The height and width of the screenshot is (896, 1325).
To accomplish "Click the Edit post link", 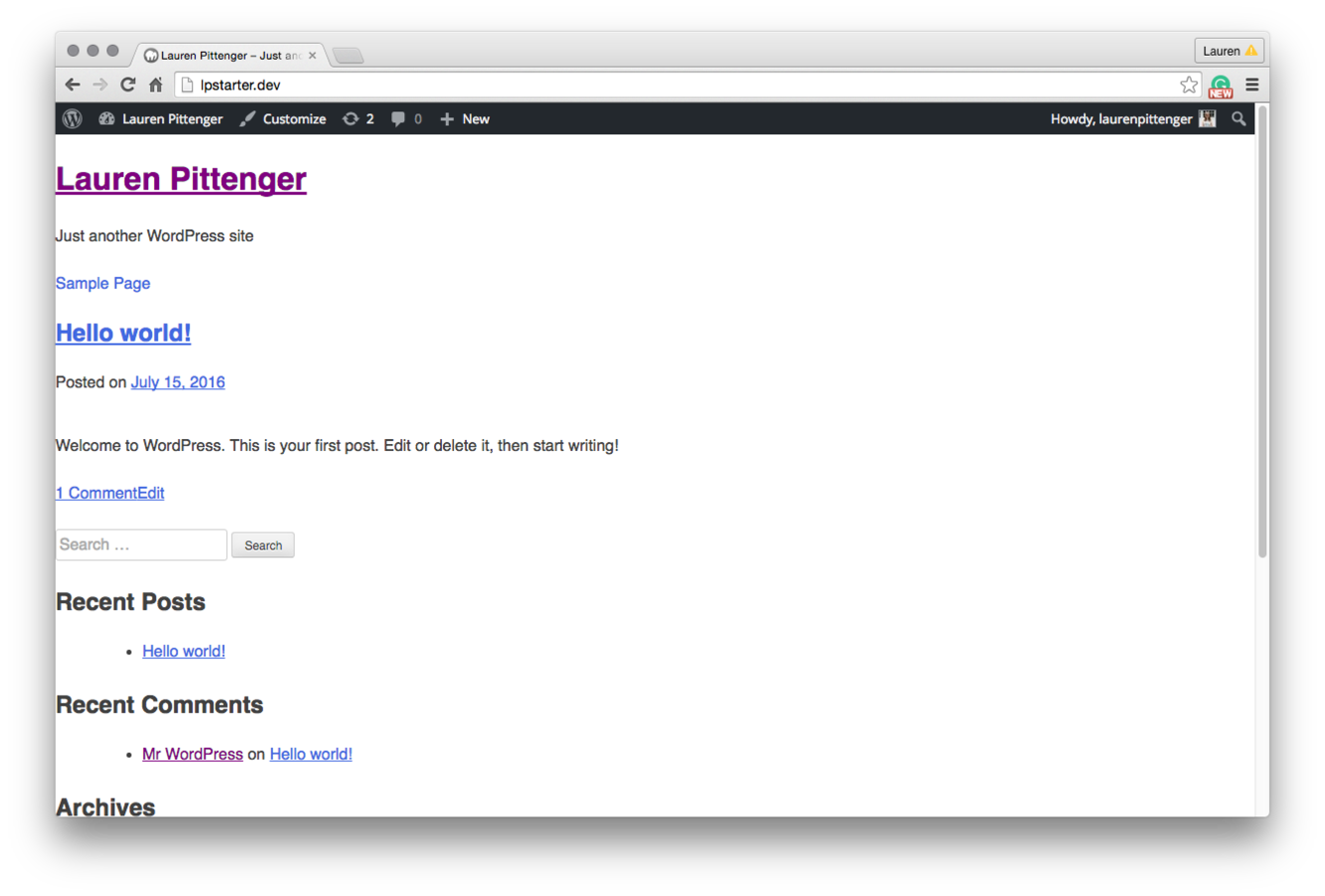I will point(151,493).
